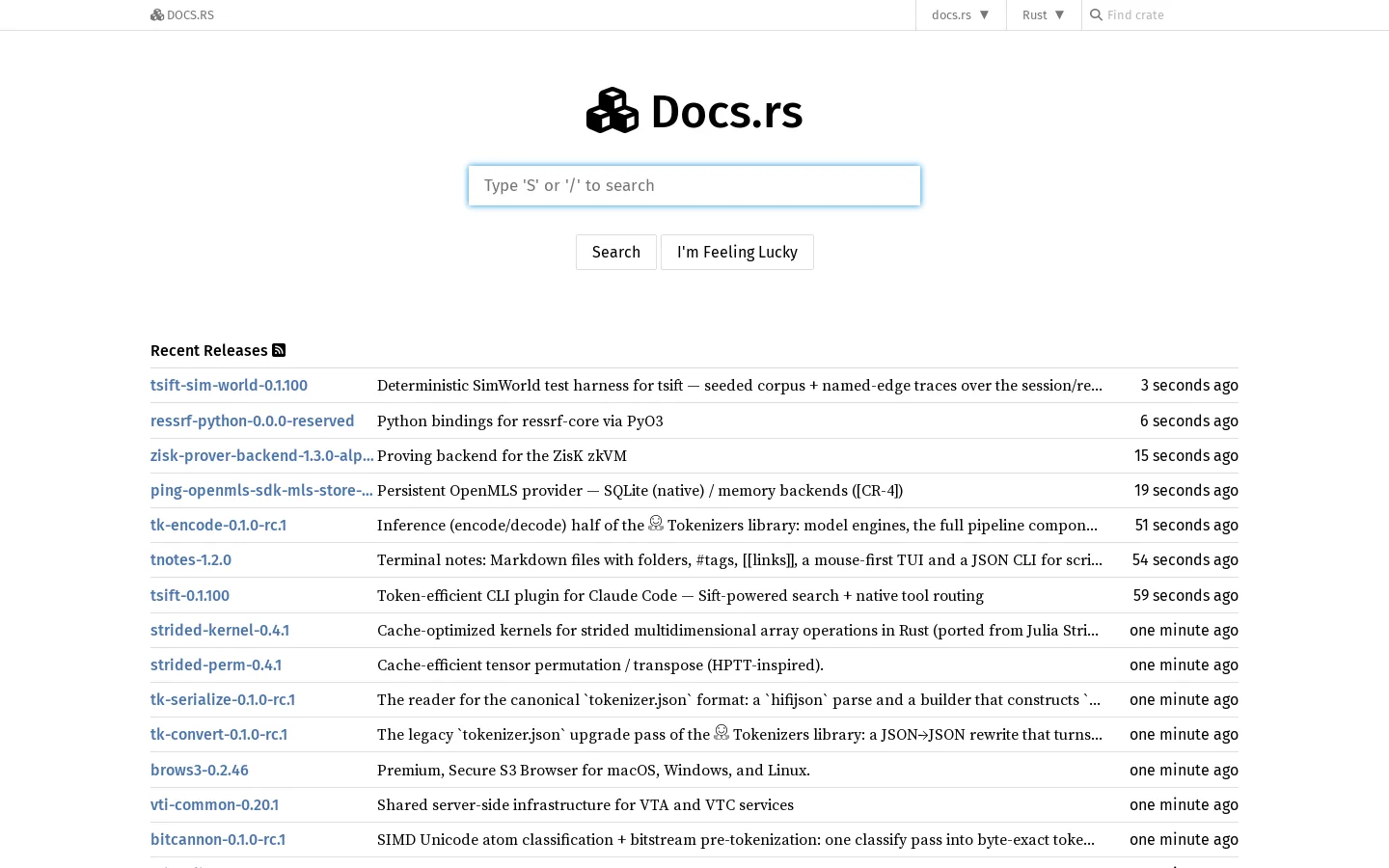Screen dimensions: 1389x868
Task: Click the '54 seconds ago' timestamp
Action: coord(1185,559)
